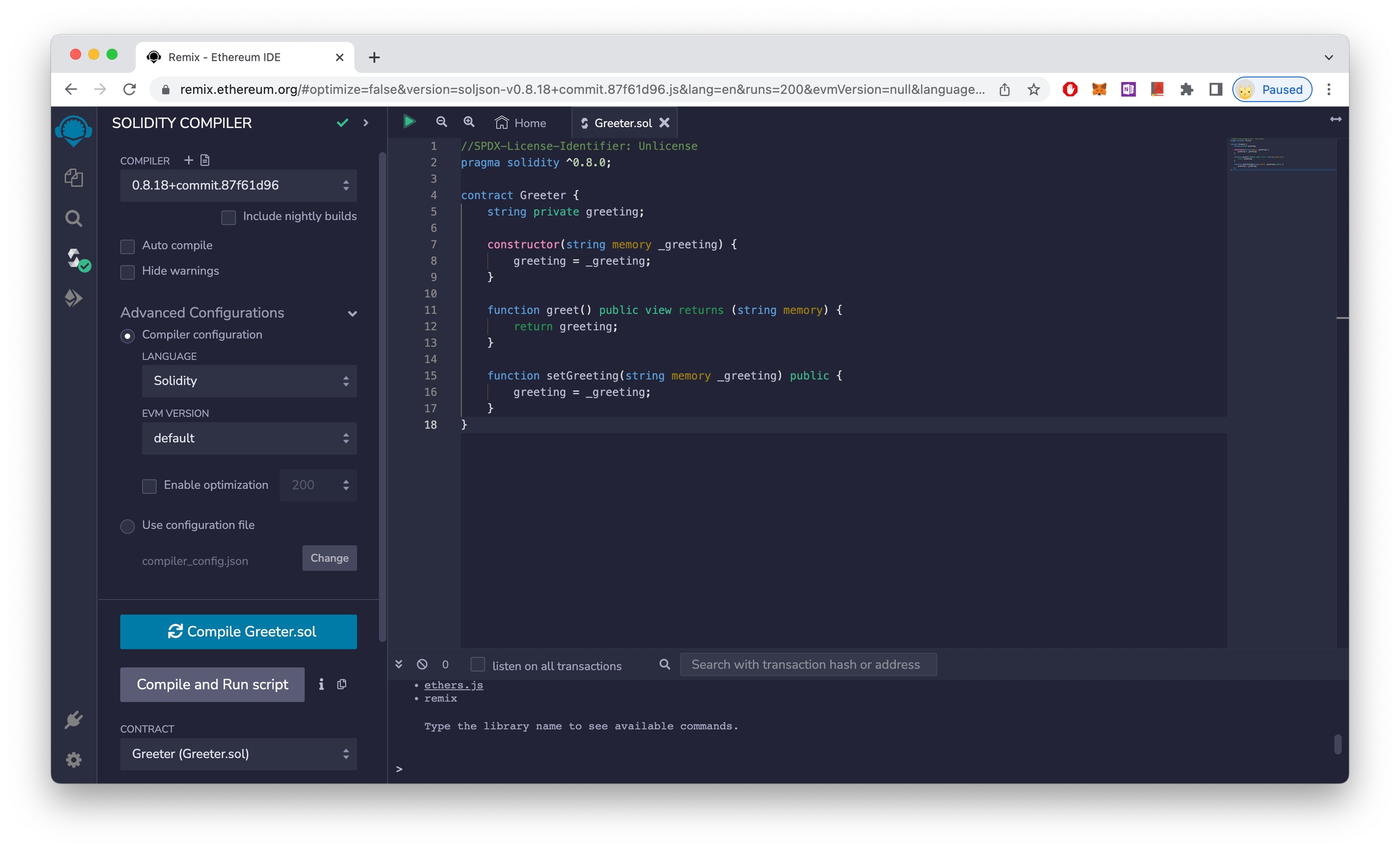This screenshot has width=1400, height=851.
Task: Switch to the Home tab
Action: (x=521, y=123)
